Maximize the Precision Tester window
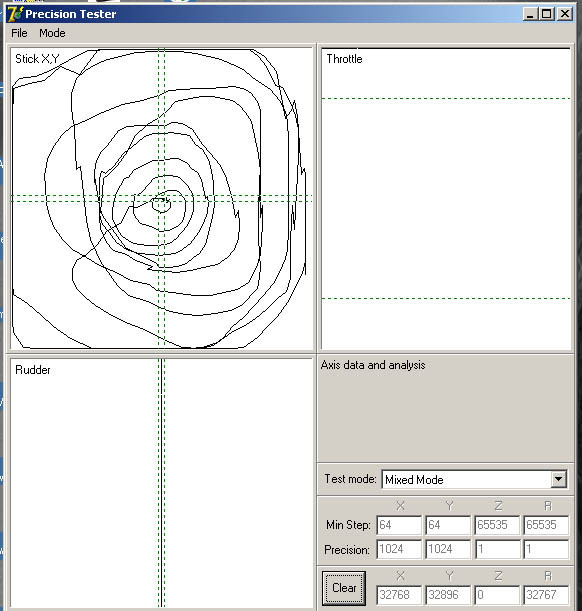The width and height of the screenshot is (582, 611). pos(546,14)
